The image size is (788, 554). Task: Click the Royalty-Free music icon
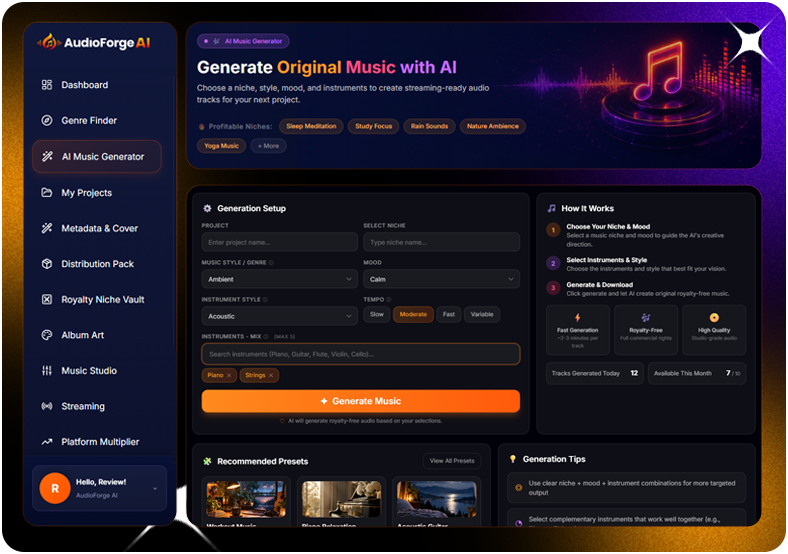pos(646,317)
